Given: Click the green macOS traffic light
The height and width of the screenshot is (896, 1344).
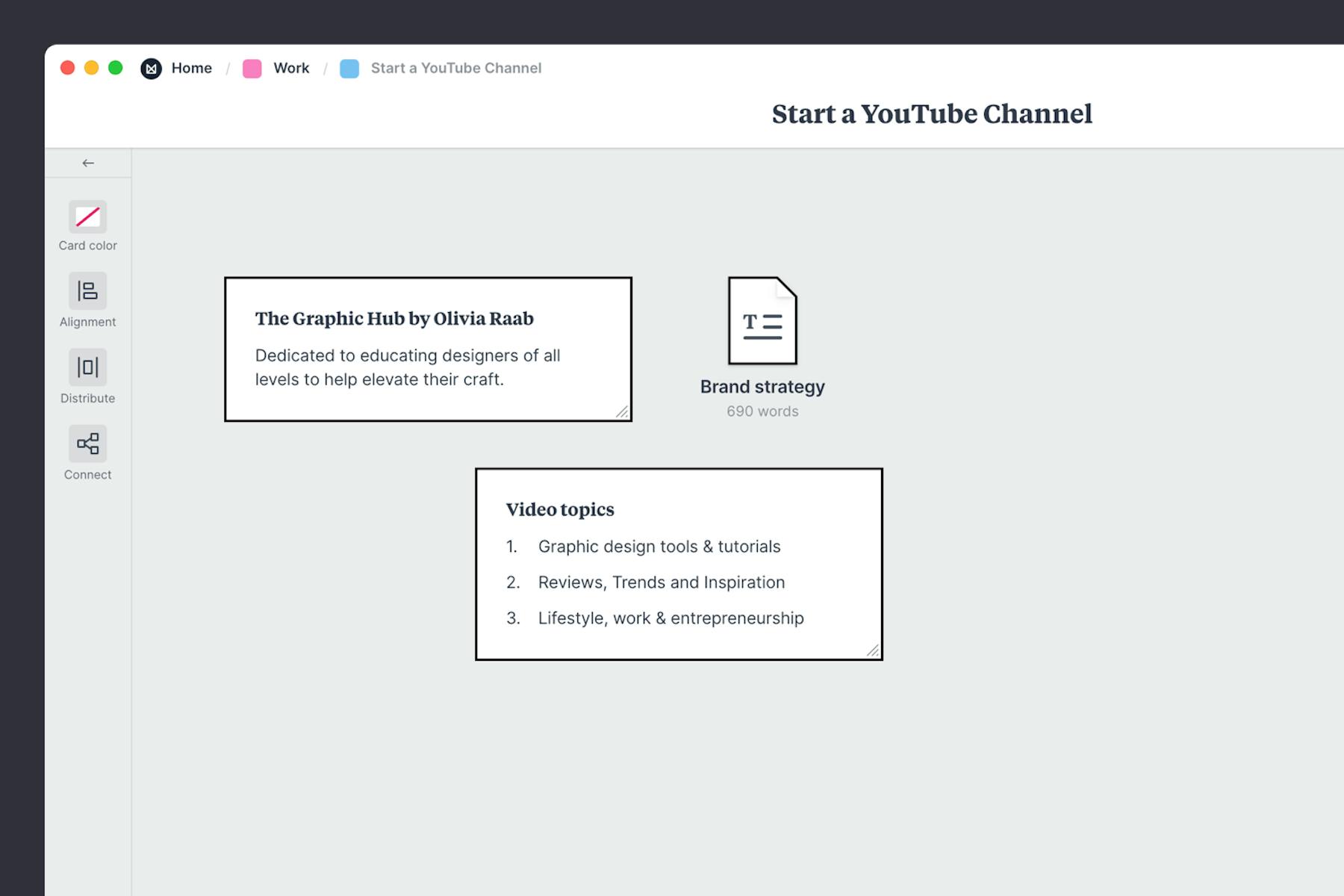Looking at the screenshot, I should 114,67.
